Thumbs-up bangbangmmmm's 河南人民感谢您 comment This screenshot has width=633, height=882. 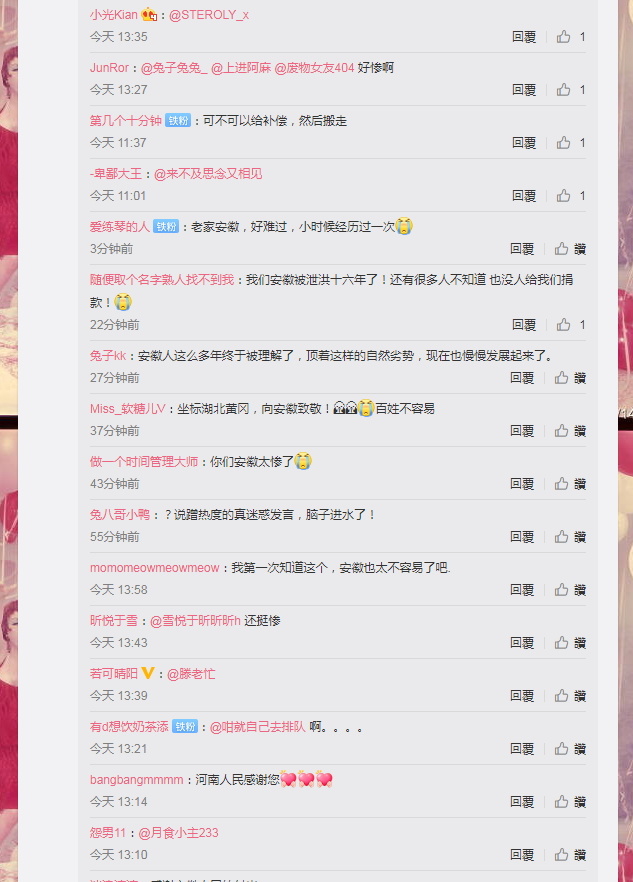(562, 802)
